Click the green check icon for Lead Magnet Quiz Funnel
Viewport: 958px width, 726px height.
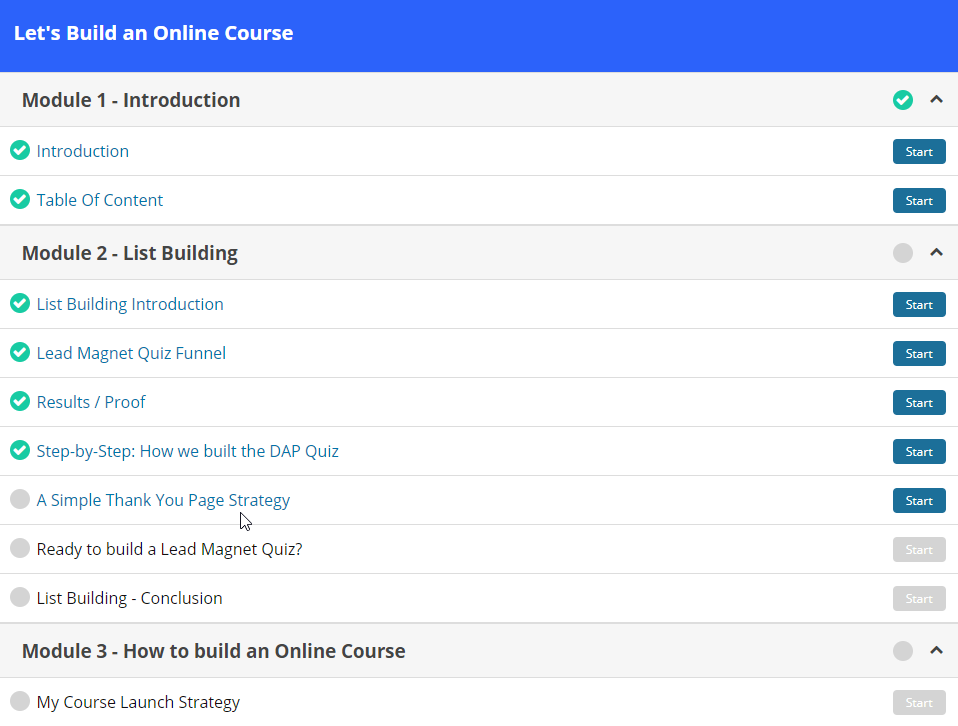pos(20,353)
